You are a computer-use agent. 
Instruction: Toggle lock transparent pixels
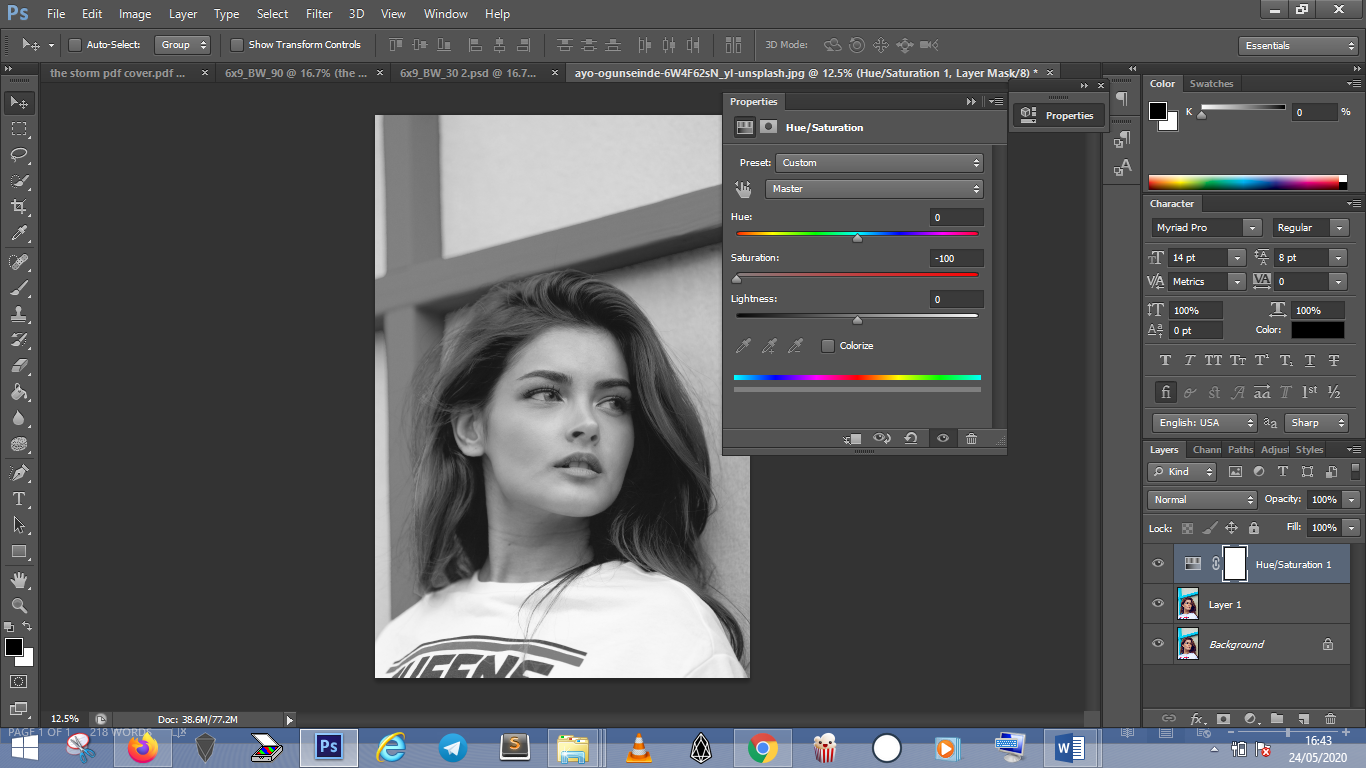(1187, 528)
